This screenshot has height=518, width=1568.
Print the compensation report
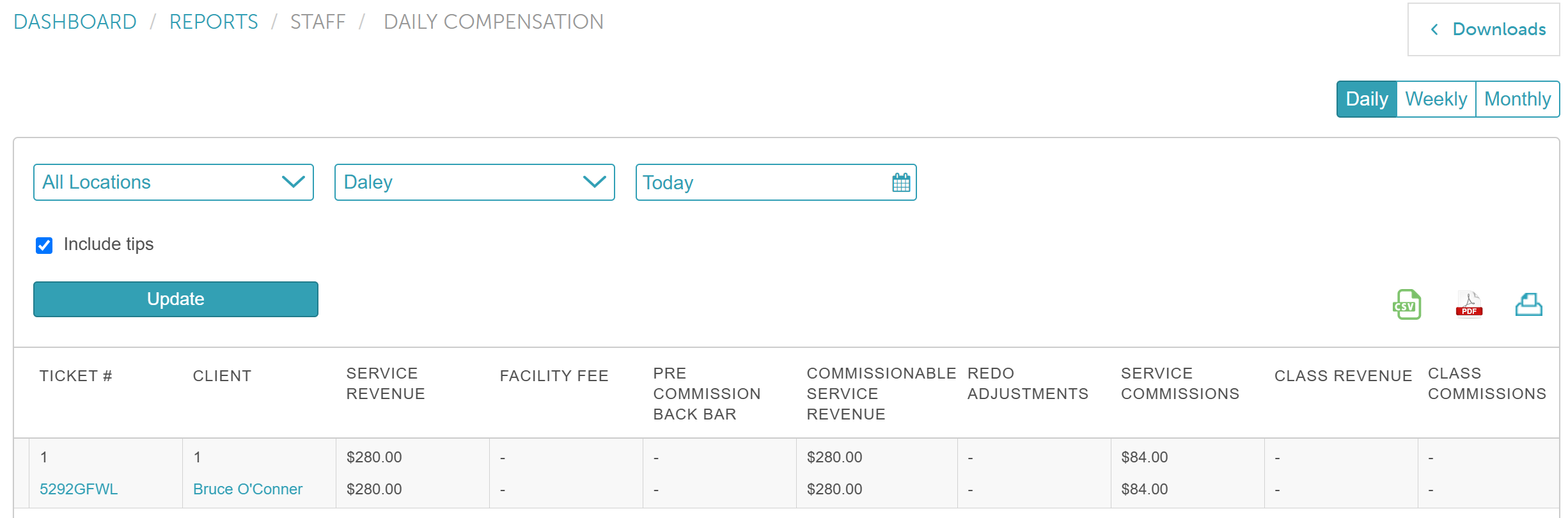[x=1528, y=304]
